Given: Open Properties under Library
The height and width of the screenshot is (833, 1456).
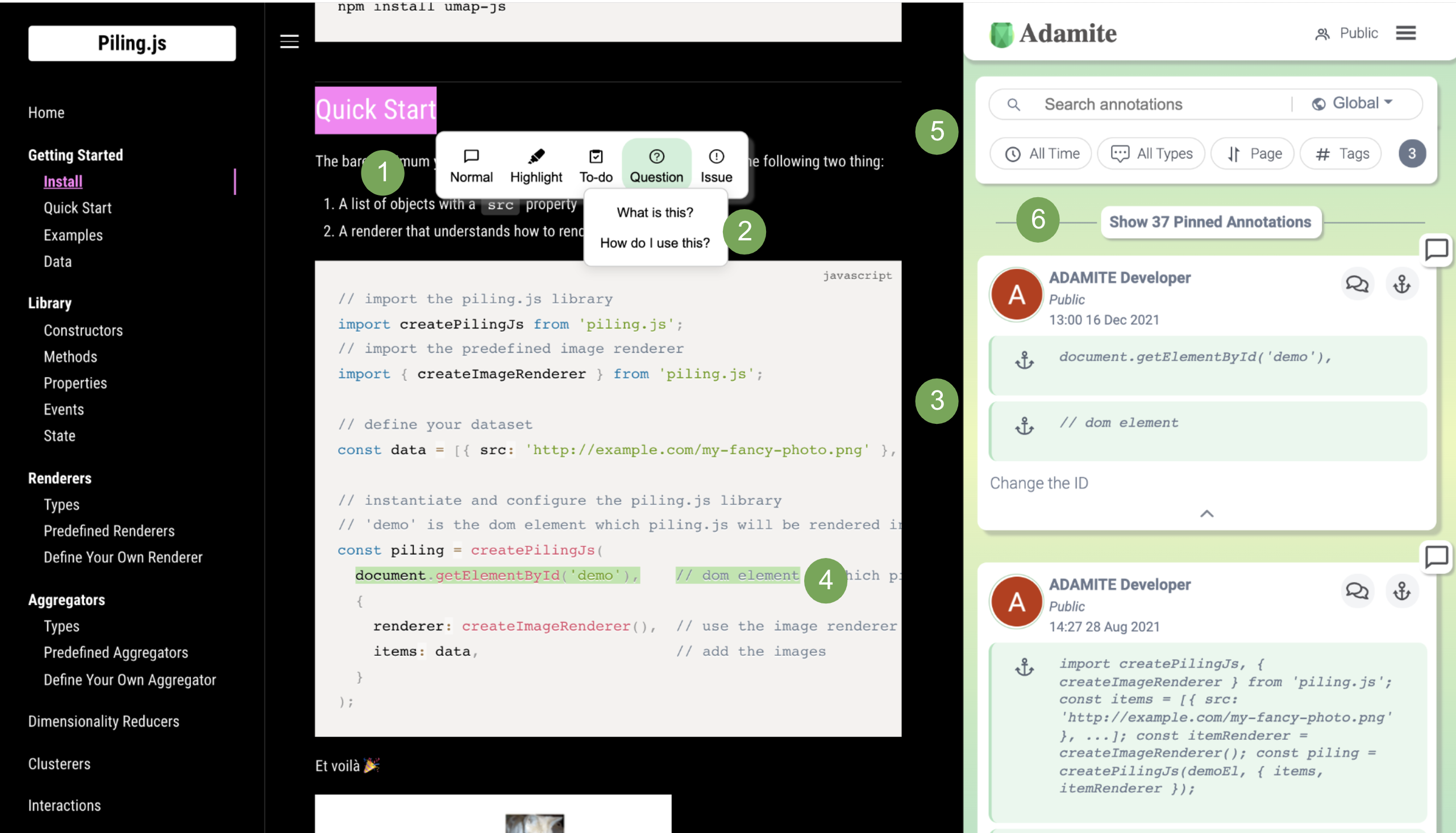Looking at the screenshot, I should 76,383.
